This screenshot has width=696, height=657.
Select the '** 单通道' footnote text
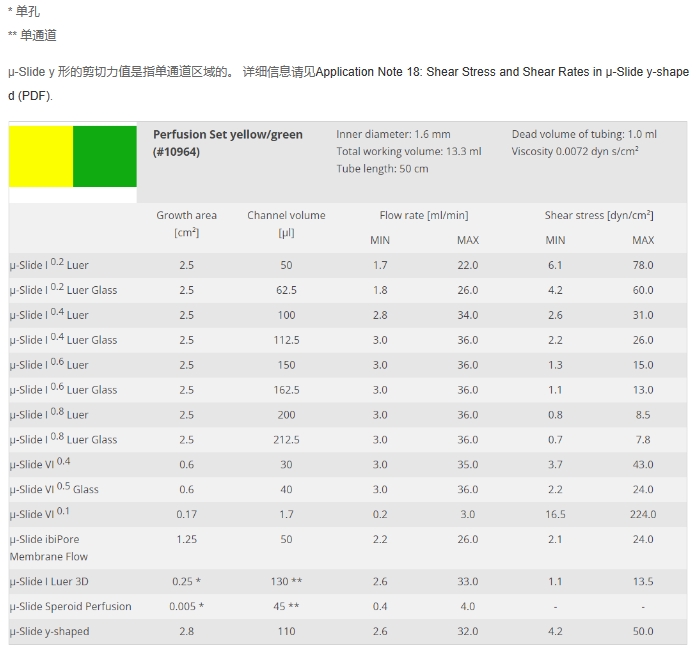coord(32,35)
